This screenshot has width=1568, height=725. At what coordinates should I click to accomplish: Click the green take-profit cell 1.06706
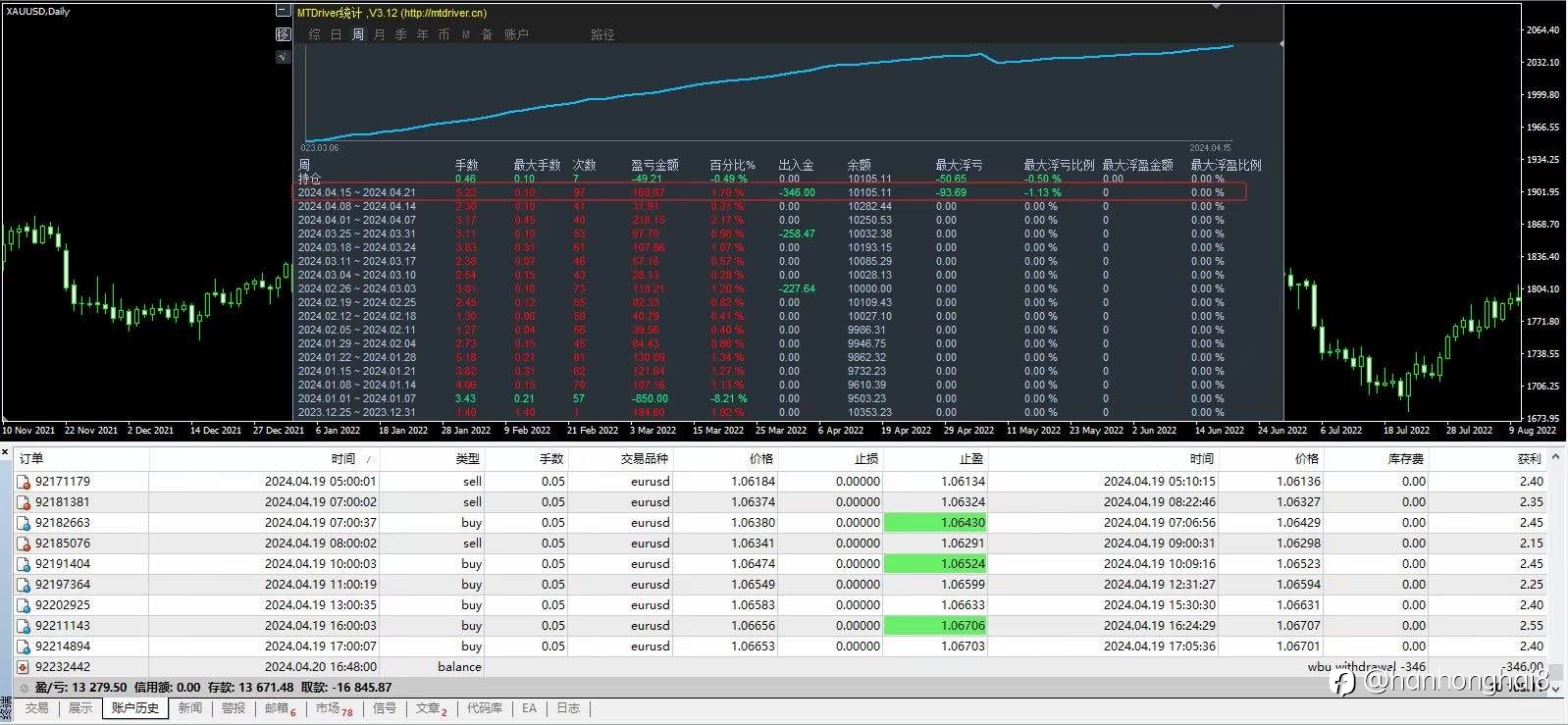[x=935, y=626]
